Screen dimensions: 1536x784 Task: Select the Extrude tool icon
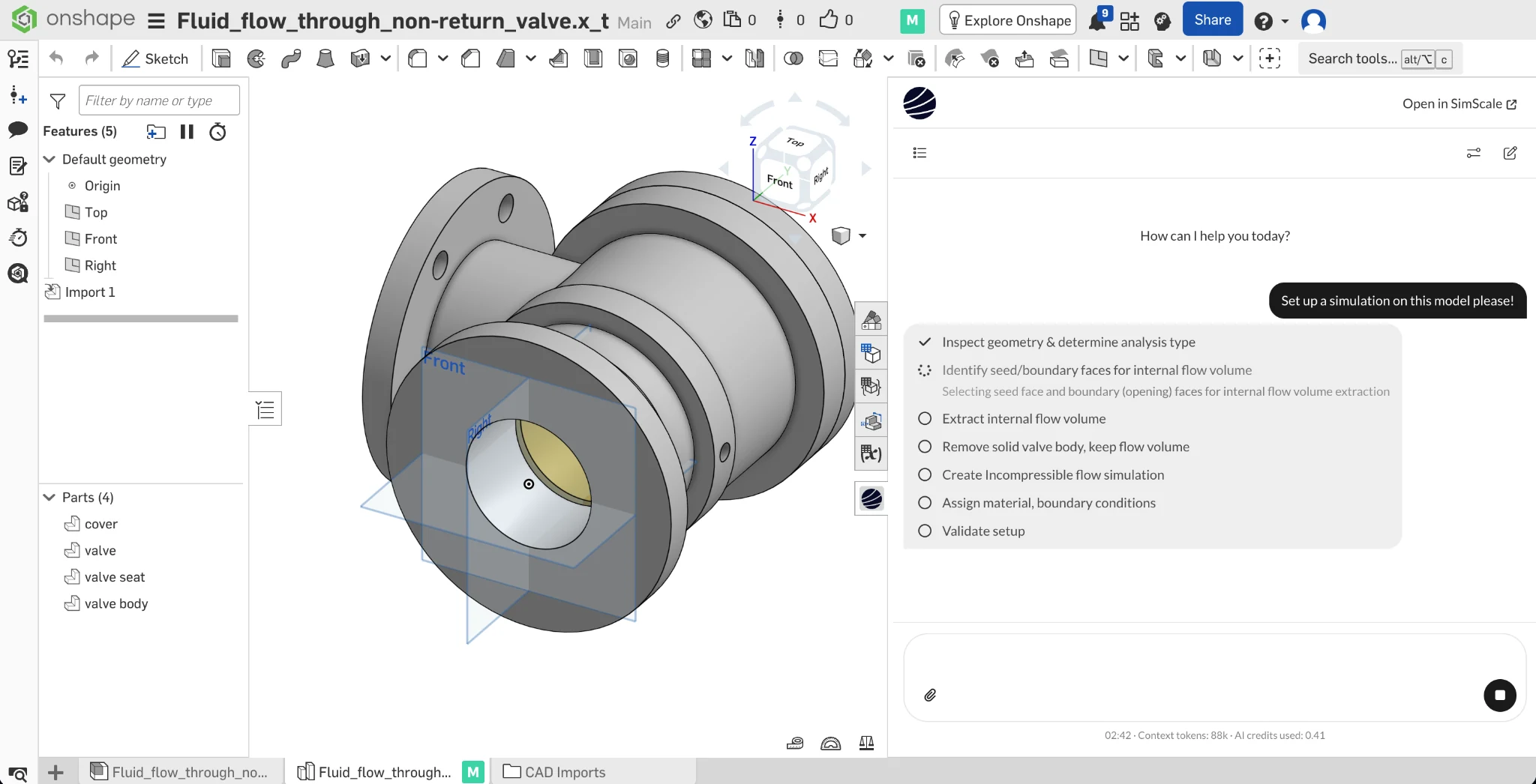tap(221, 58)
